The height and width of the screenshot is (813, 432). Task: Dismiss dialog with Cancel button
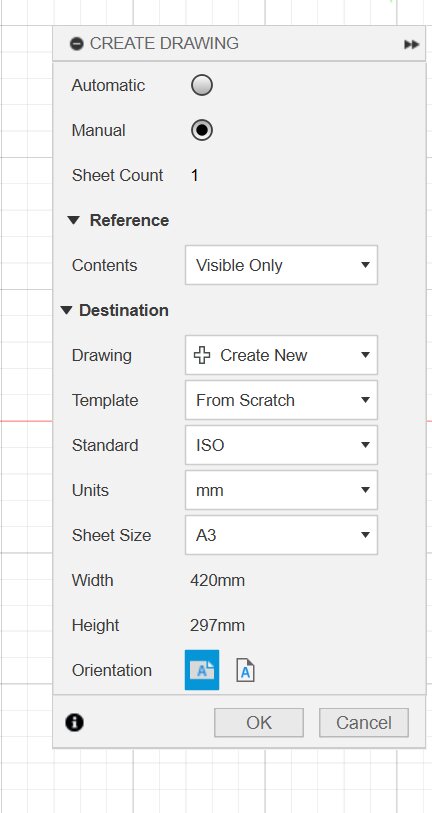click(364, 722)
